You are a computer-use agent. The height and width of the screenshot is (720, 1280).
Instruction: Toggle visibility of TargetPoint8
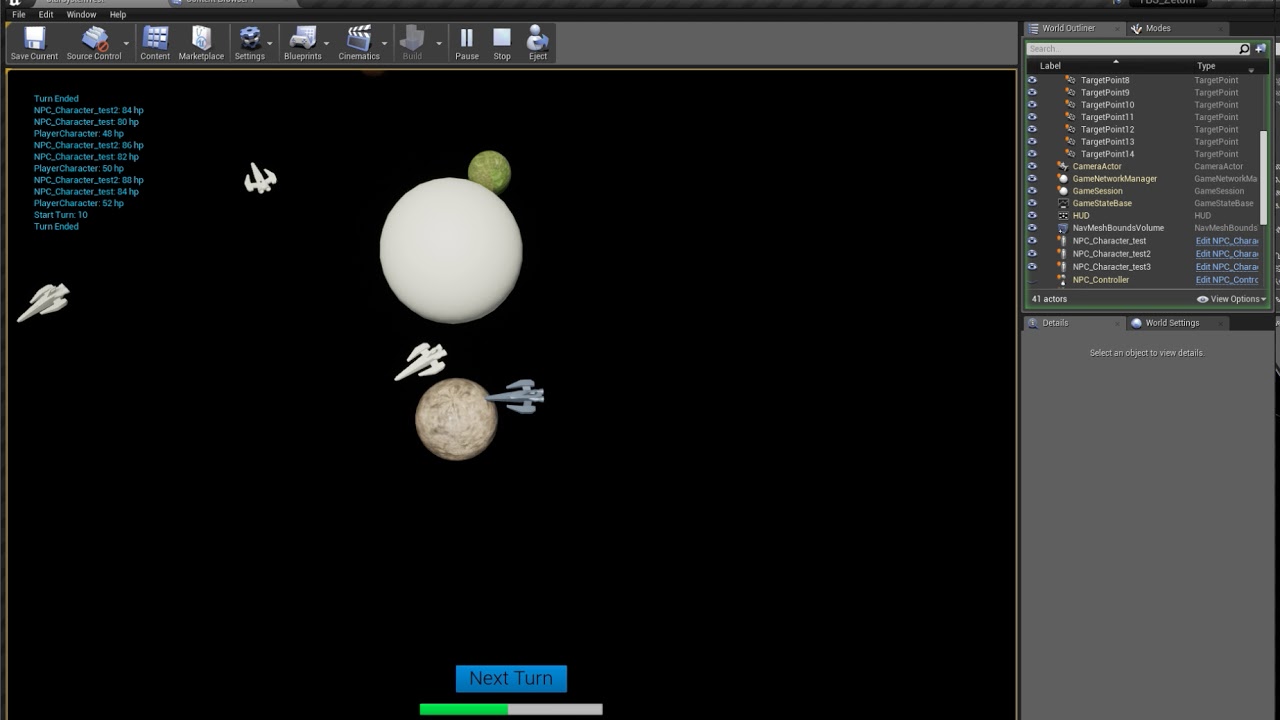[1032, 80]
